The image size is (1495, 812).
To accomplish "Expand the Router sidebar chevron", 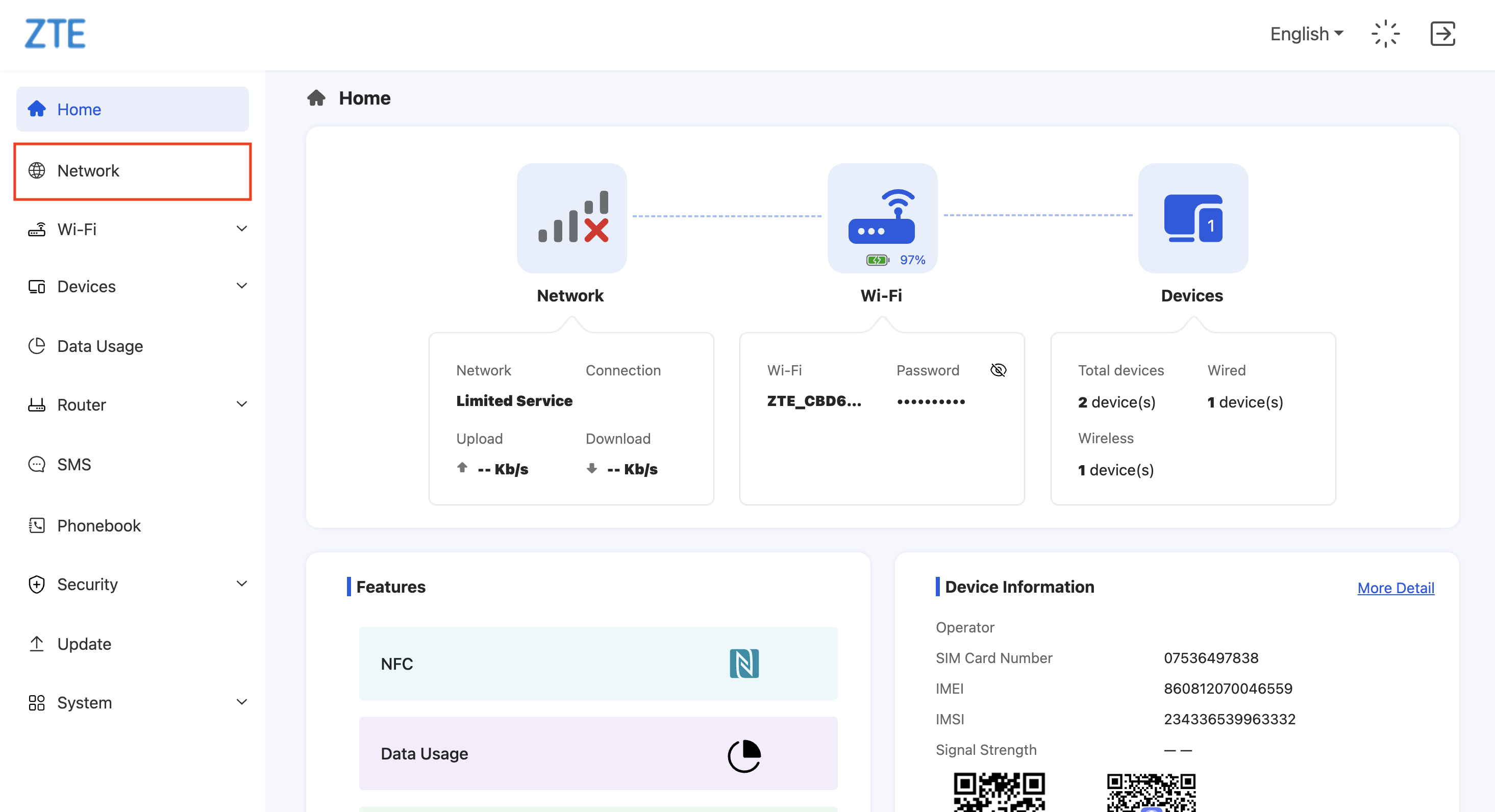I will (x=242, y=403).
